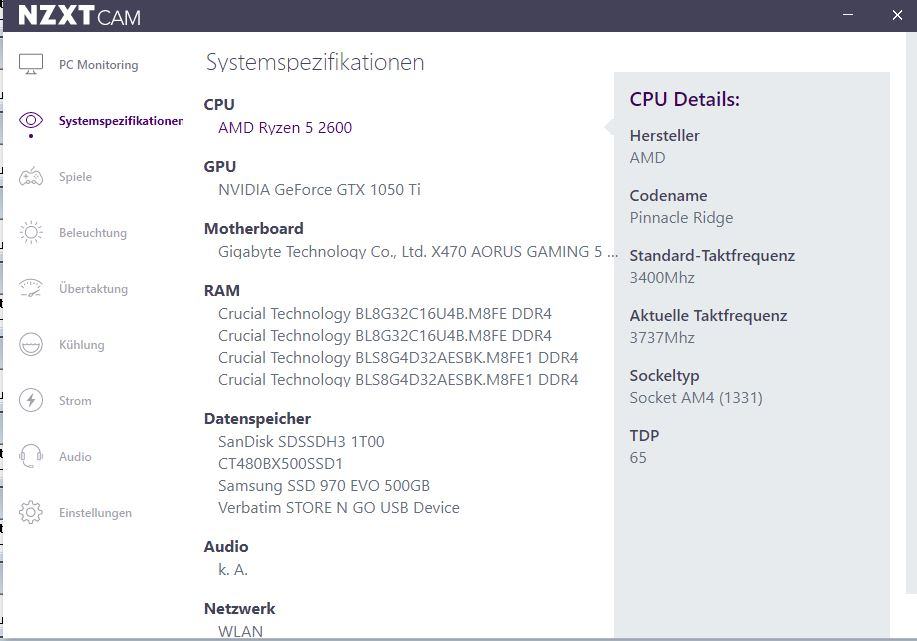The image size is (917, 641).
Task: Click the 3737Mhz current clock value
Action: [662, 338]
